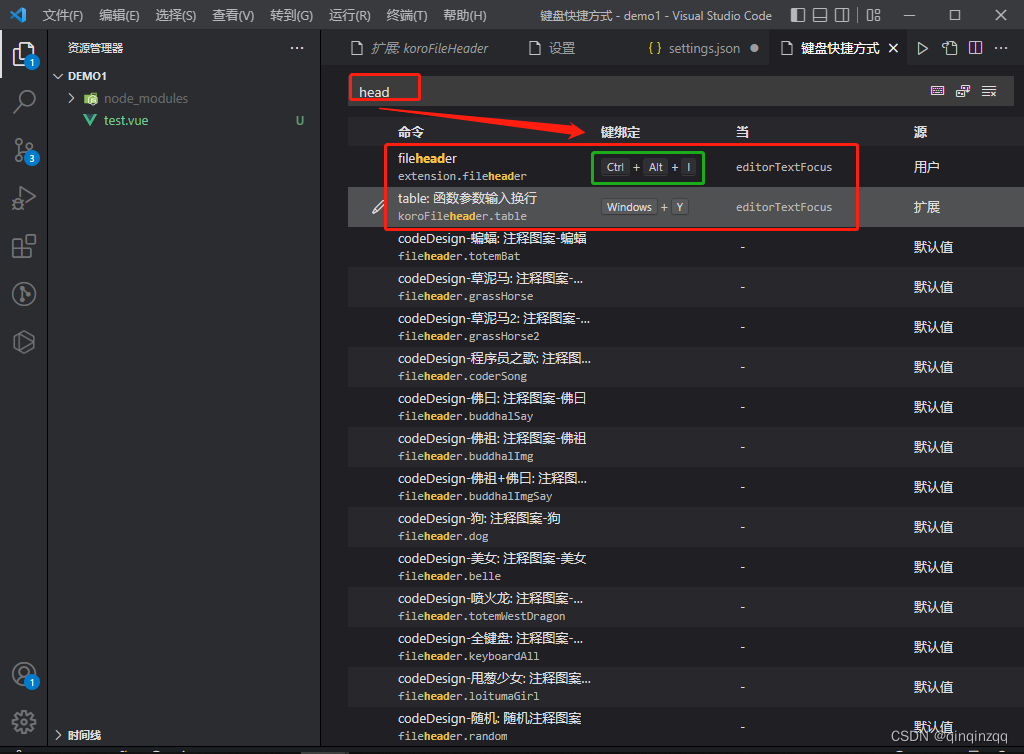Open the 编辑(E) menu

coord(120,15)
